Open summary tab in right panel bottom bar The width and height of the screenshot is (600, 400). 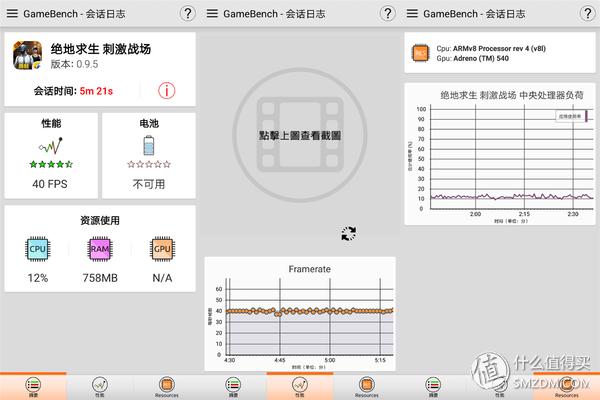[433, 387]
